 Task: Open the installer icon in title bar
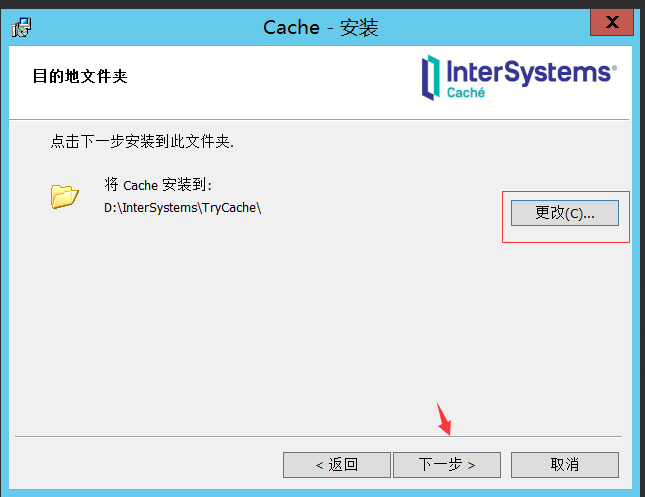21,27
